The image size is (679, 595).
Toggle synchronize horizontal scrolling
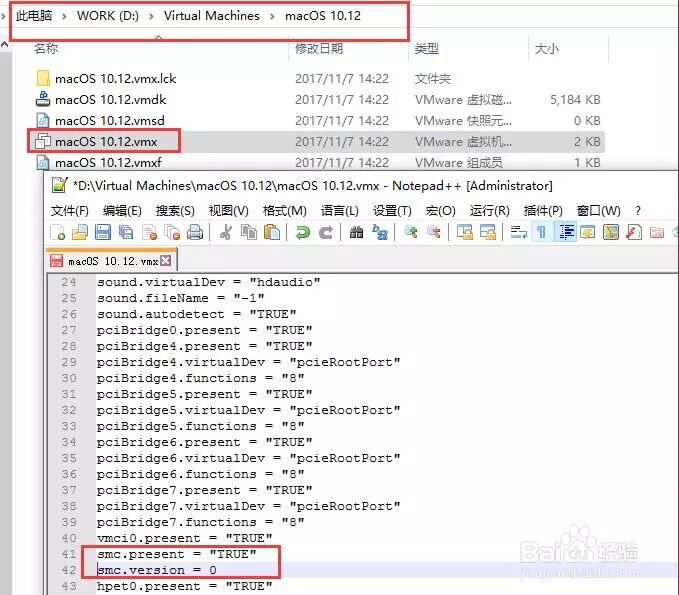488,233
